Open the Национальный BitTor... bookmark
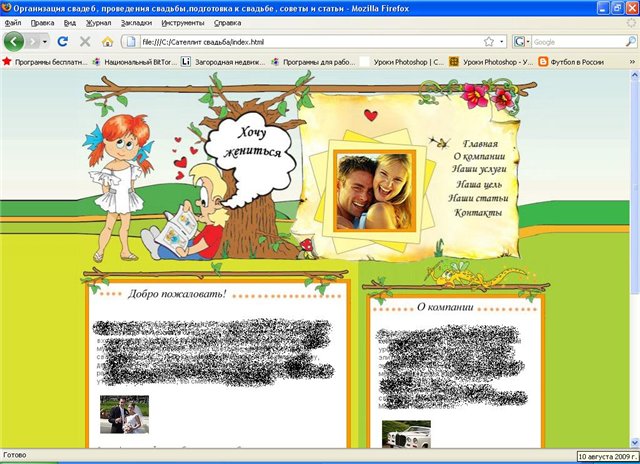The width and height of the screenshot is (640, 464). (x=134, y=61)
